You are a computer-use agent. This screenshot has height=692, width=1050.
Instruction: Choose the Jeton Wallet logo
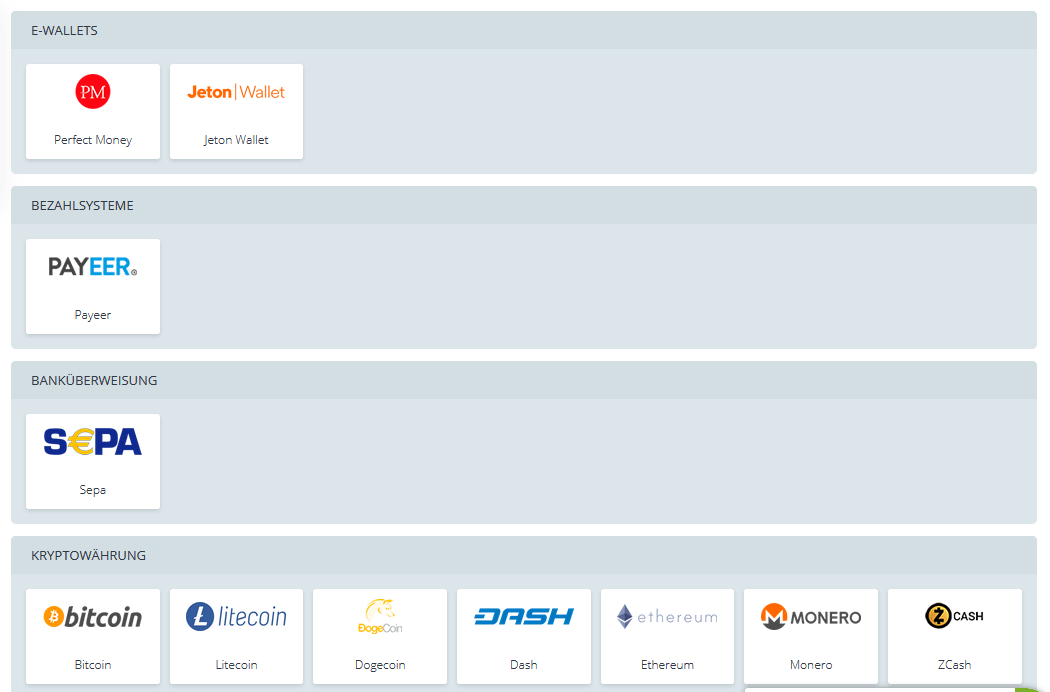click(x=236, y=92)
